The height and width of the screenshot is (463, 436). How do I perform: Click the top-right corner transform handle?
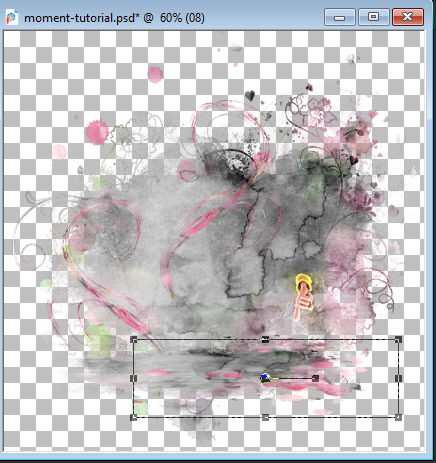(398, 340)
